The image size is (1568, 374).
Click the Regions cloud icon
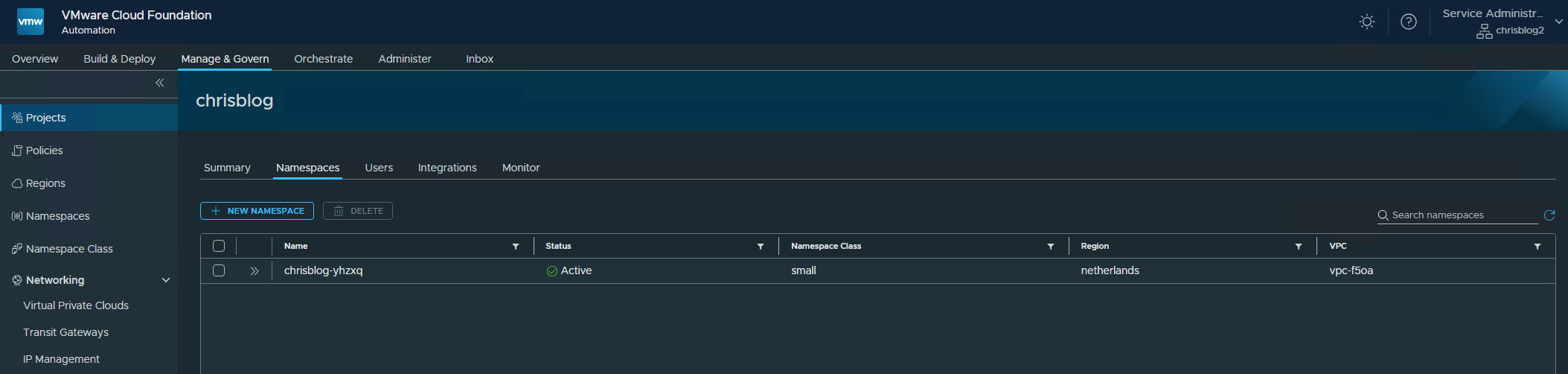pos(17,183)
